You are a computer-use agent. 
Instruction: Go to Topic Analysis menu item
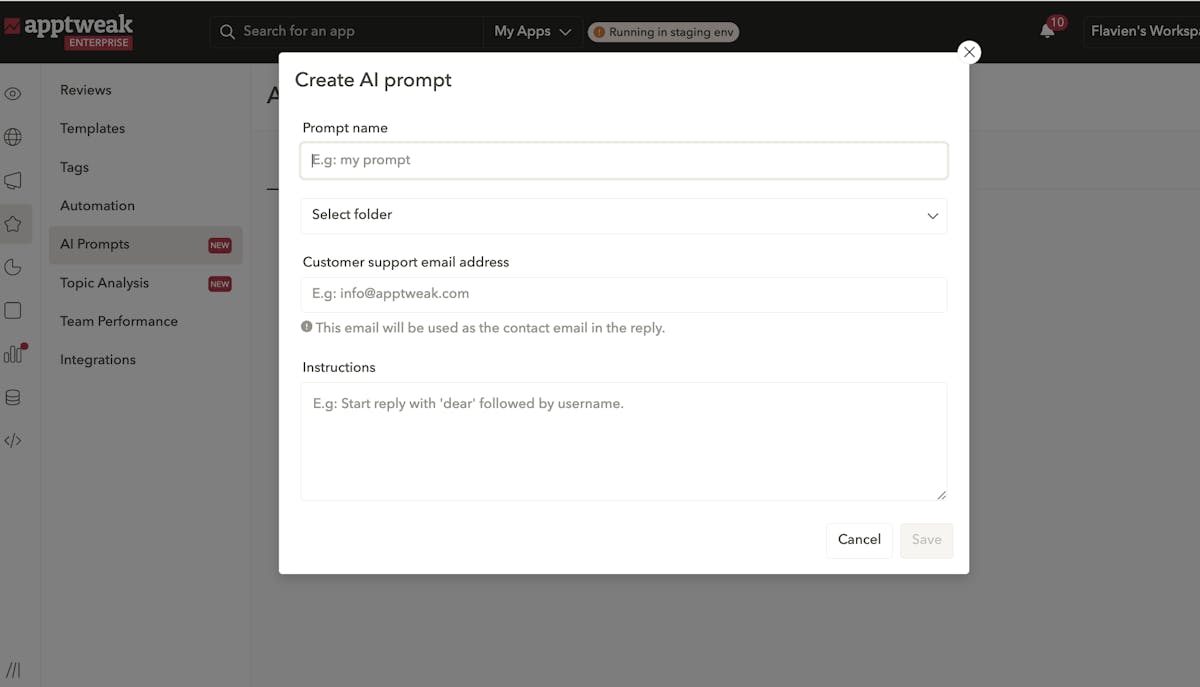coord(104,283)
